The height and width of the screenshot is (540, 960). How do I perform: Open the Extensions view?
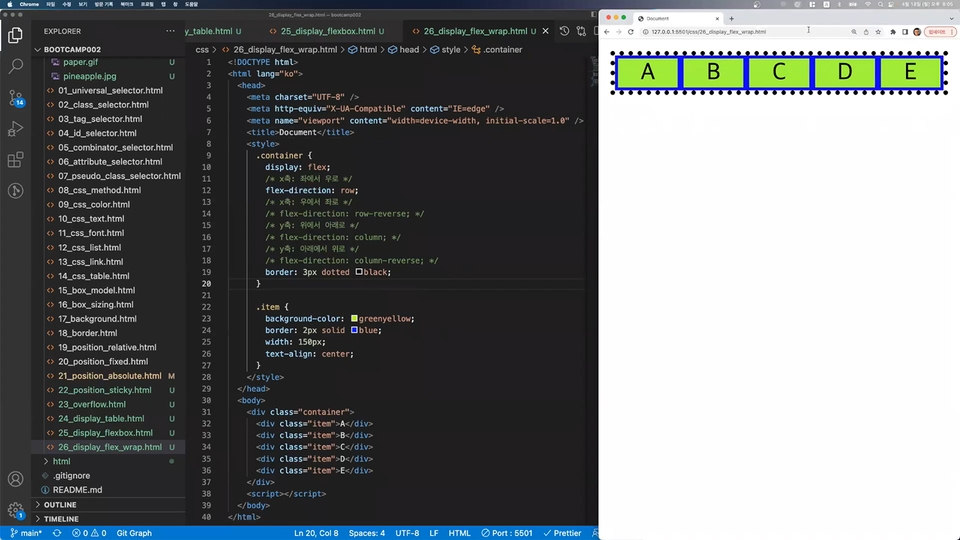point(15,160)
